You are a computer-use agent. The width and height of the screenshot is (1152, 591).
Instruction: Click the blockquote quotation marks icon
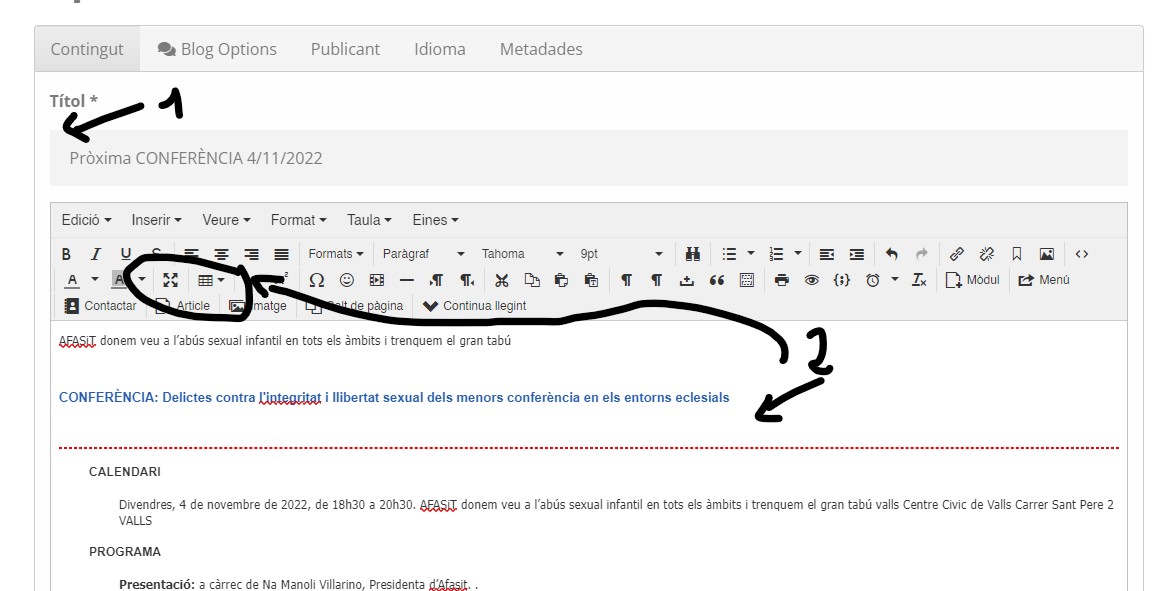pos(717,280)
